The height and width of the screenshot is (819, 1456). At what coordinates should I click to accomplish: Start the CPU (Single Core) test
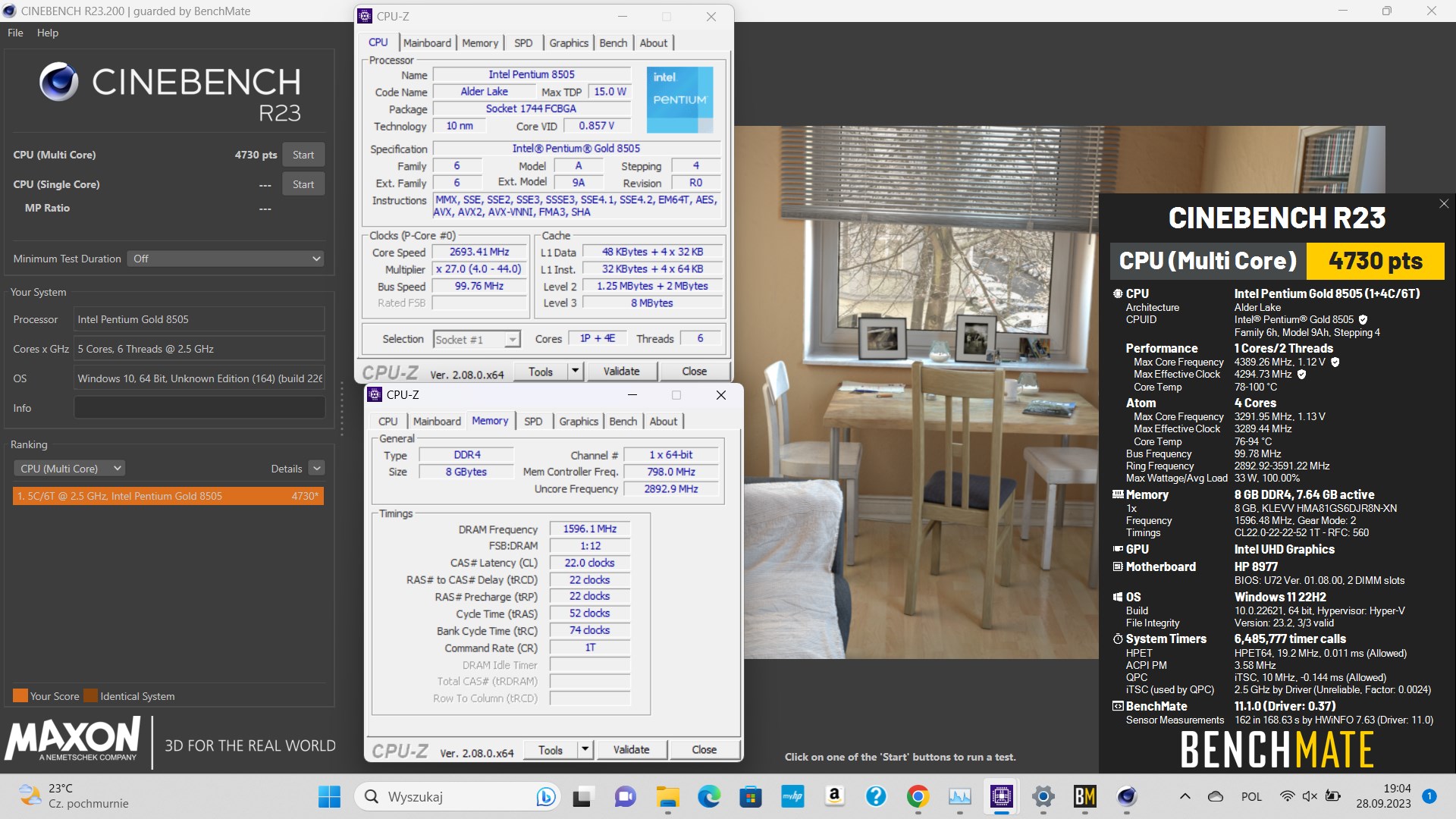(303, 184)
